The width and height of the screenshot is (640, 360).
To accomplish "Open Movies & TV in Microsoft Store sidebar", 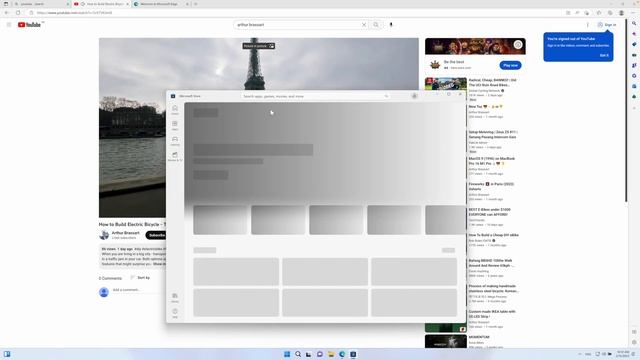I will coord(175,157).
